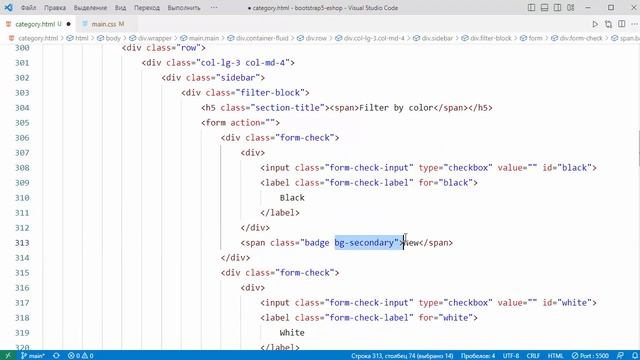Open the Файл menu
The image size is (640, 360).
tap(28, 8)
